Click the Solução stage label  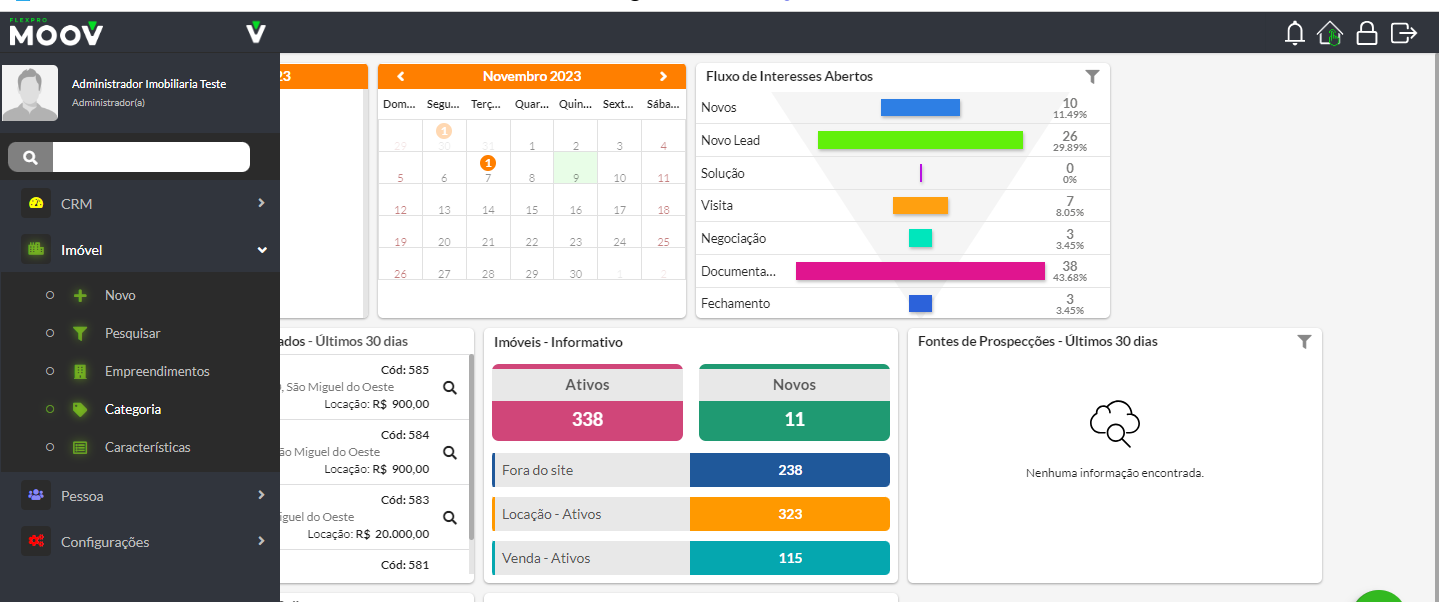click(723, 173)
